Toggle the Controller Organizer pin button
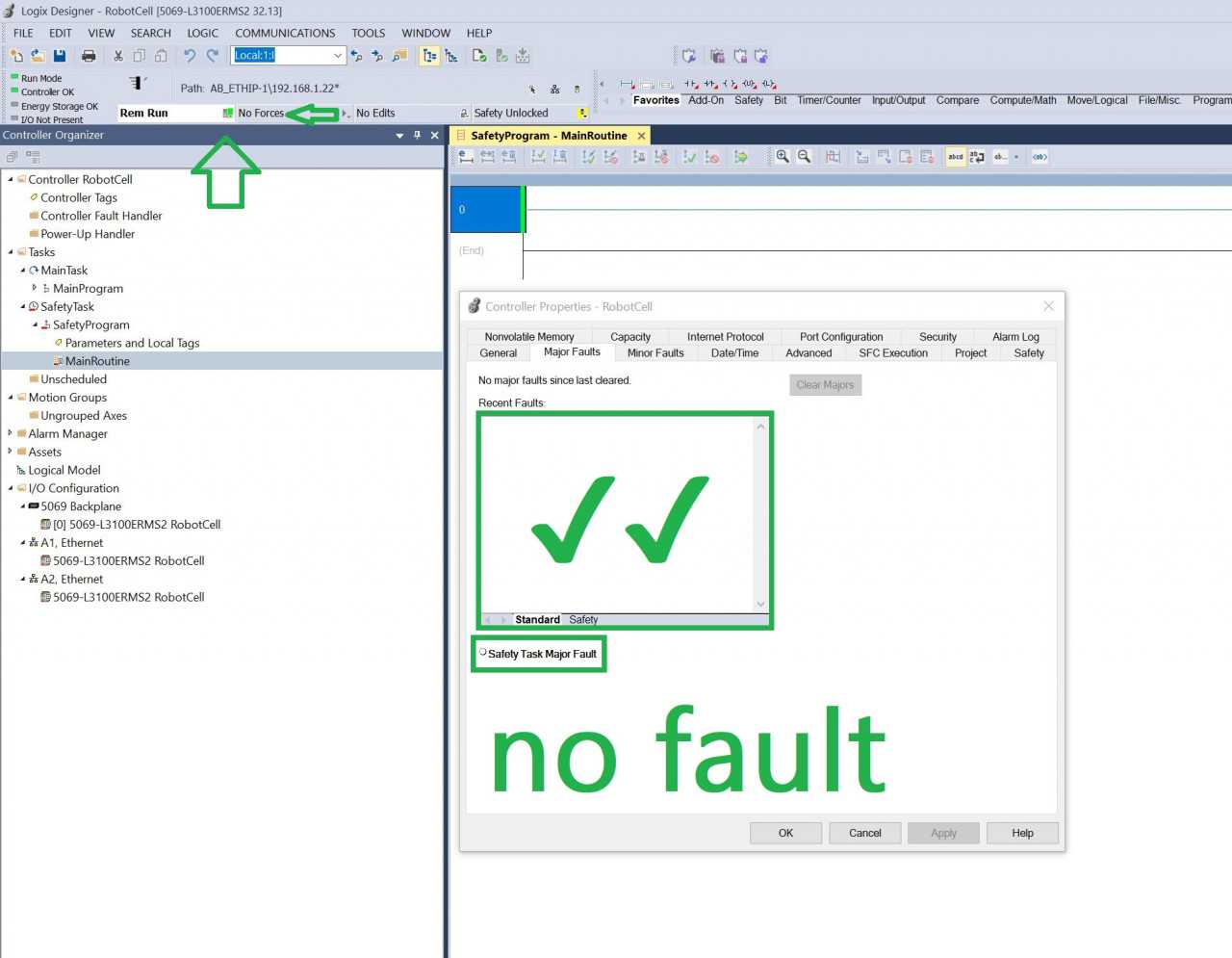 [x=417, y=136]
